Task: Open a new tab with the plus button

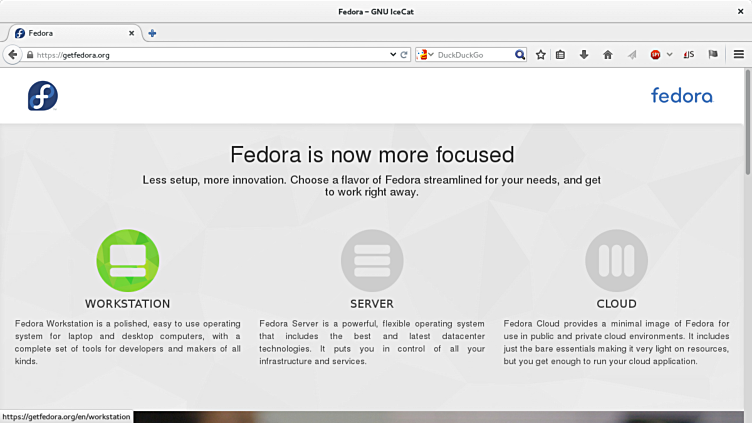Action: pos(152,33)
